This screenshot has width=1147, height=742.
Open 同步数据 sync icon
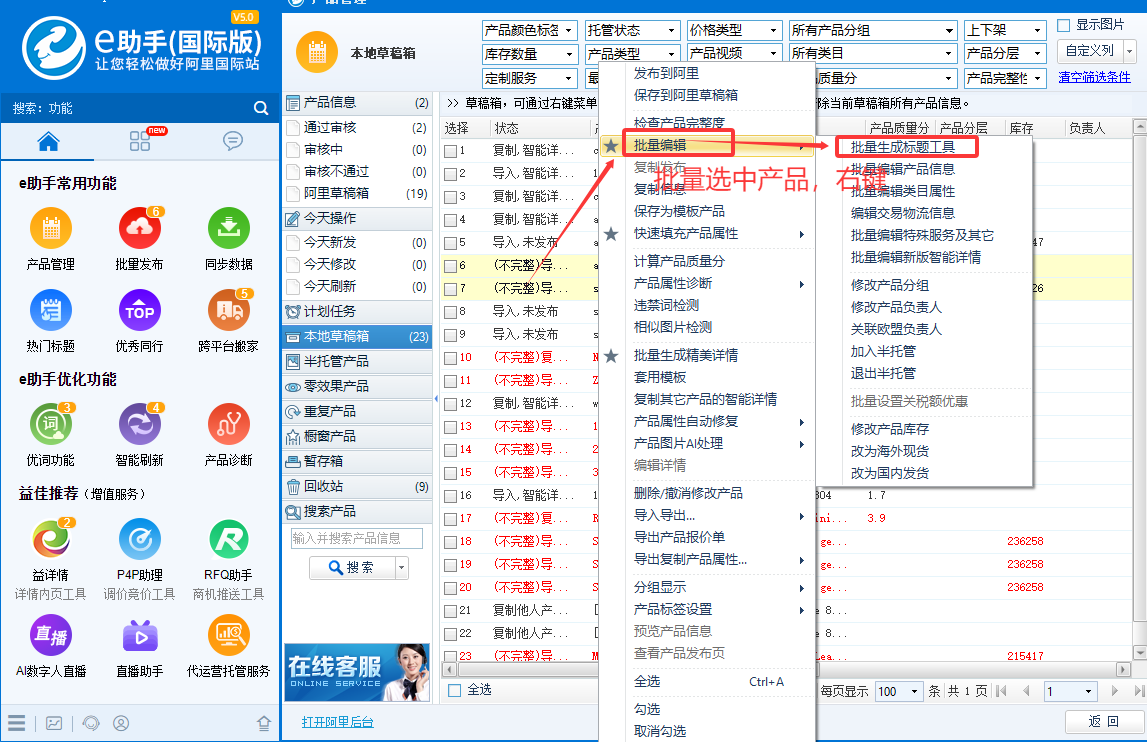pyautogui.click(x=228, y=230)
